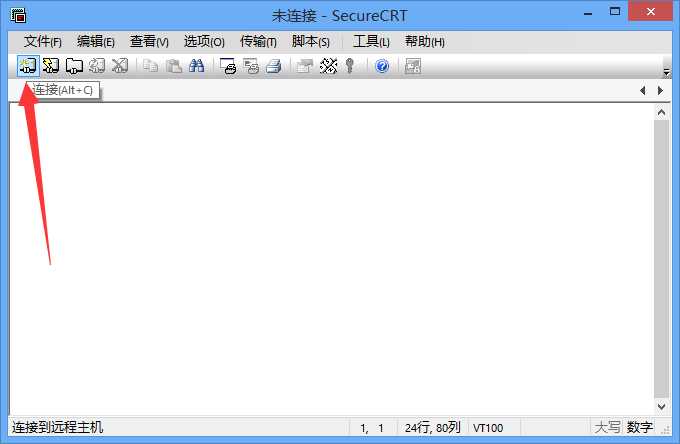Open the 帮助(H) menu

point(425,42)
